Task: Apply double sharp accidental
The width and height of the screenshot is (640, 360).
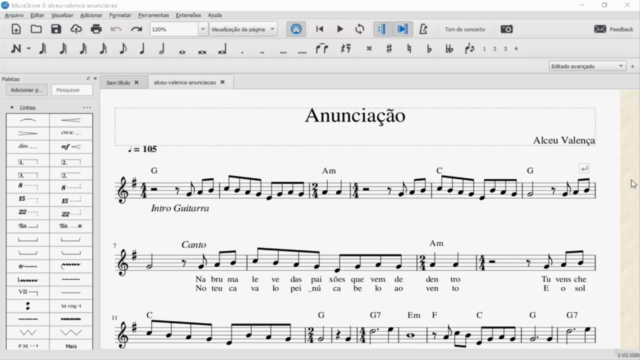Action: click(369, 49)
